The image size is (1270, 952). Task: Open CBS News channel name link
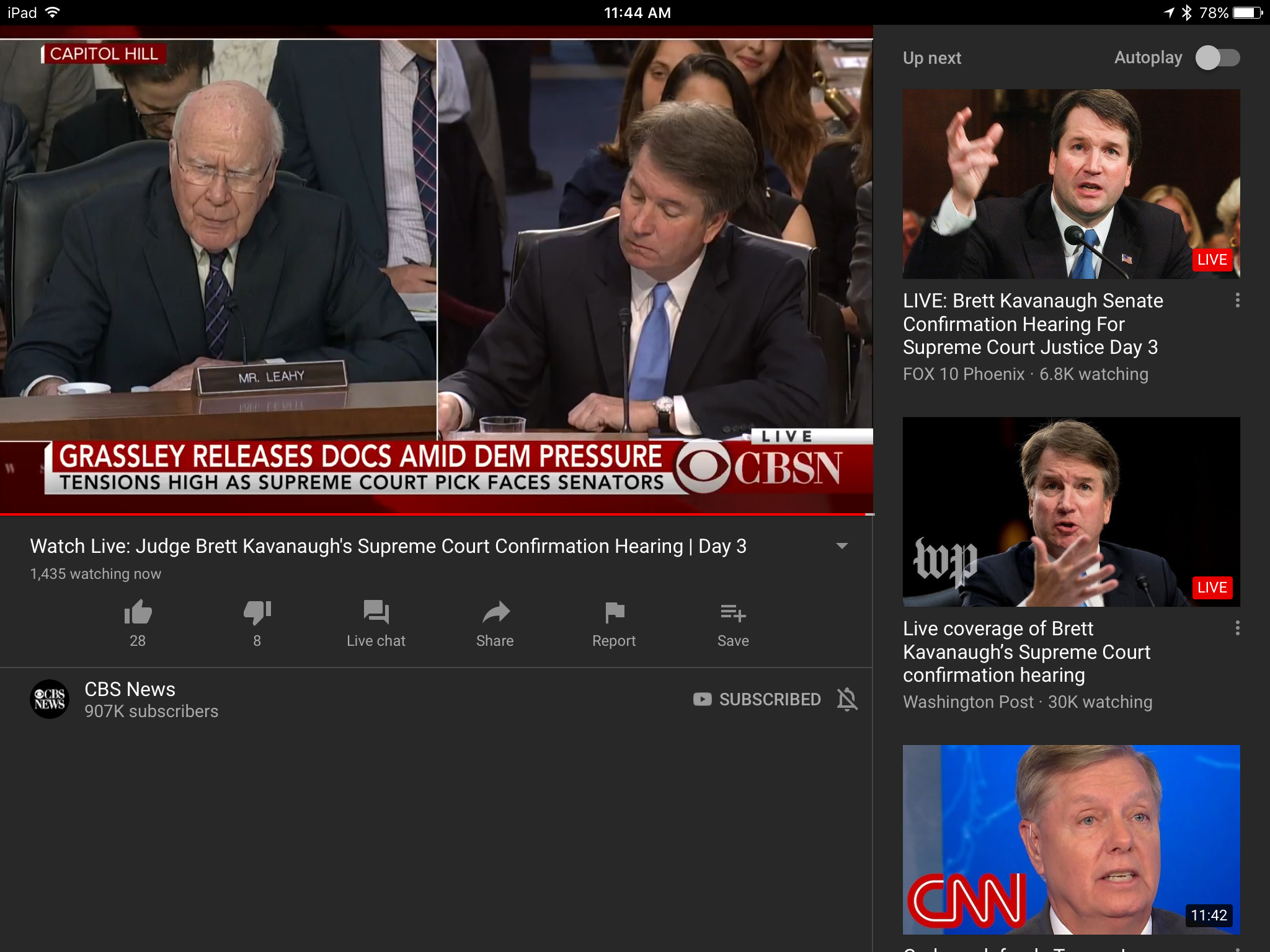[x=130, y=689]
